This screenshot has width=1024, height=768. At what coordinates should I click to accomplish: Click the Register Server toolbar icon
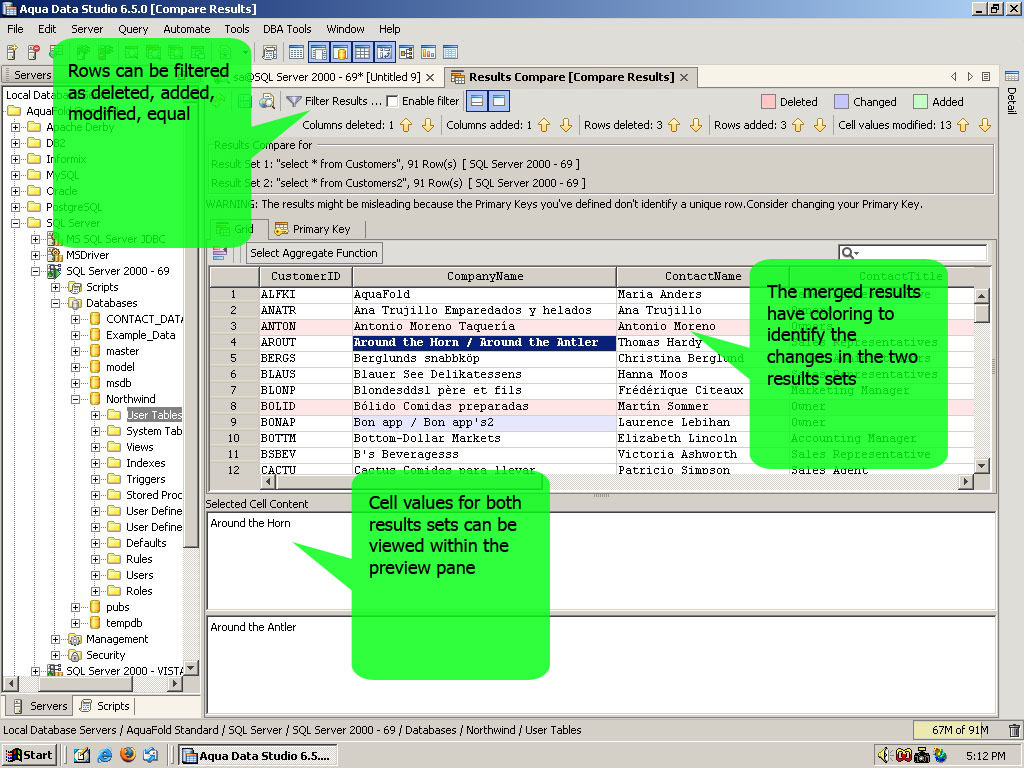point(12,52)
